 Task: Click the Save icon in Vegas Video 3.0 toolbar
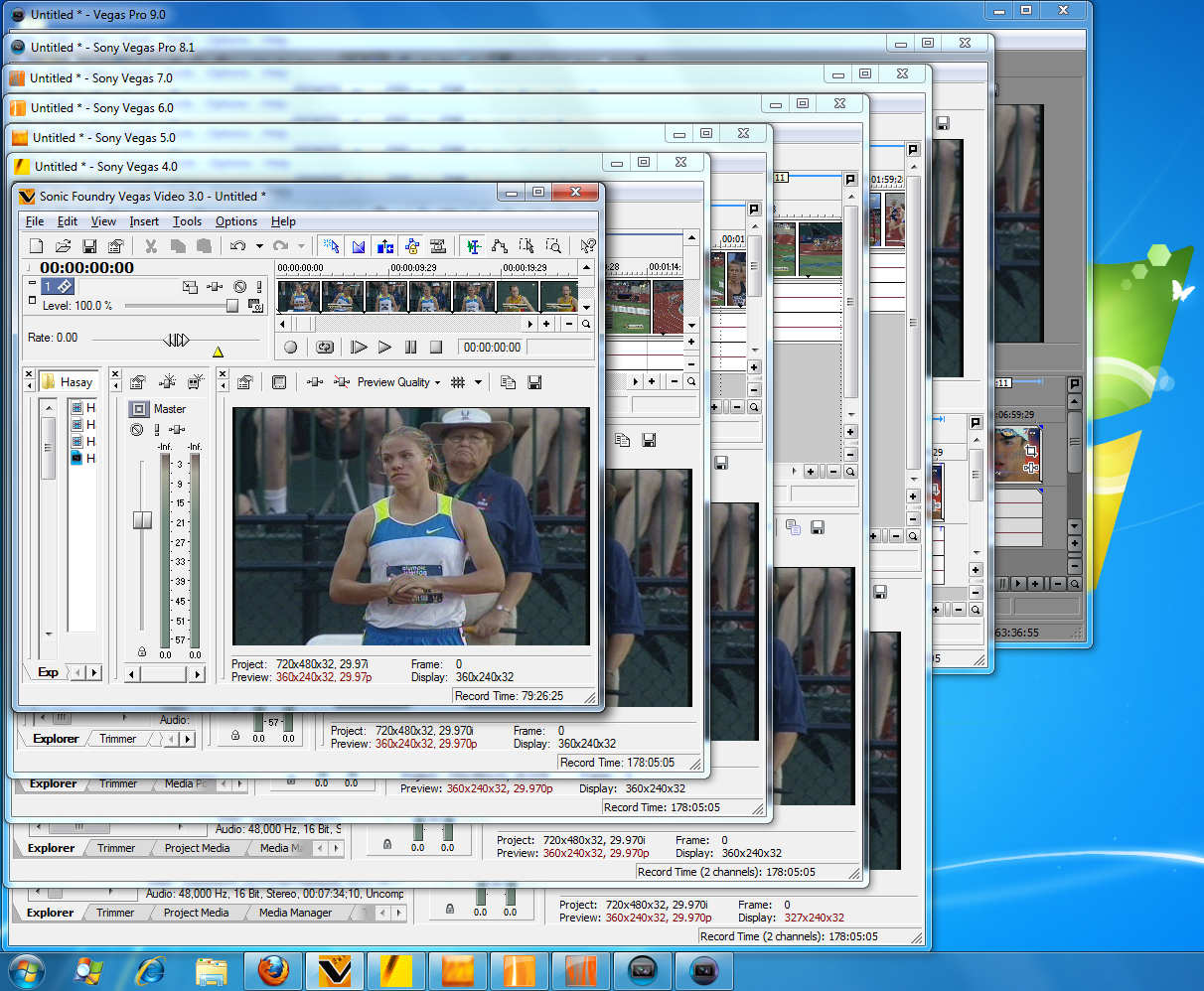click(x=89, y=246)
